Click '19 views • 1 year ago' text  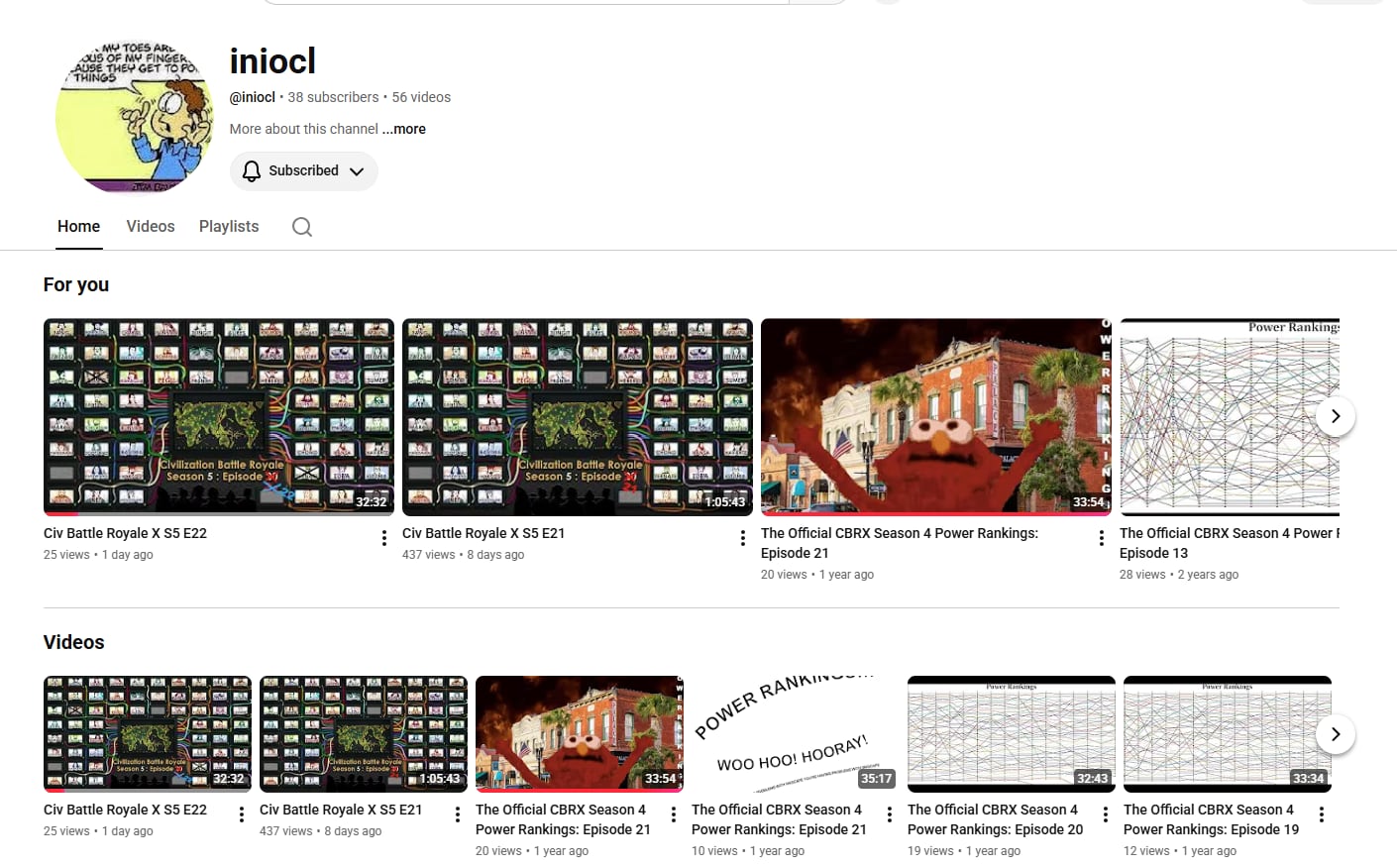(964, 851)
